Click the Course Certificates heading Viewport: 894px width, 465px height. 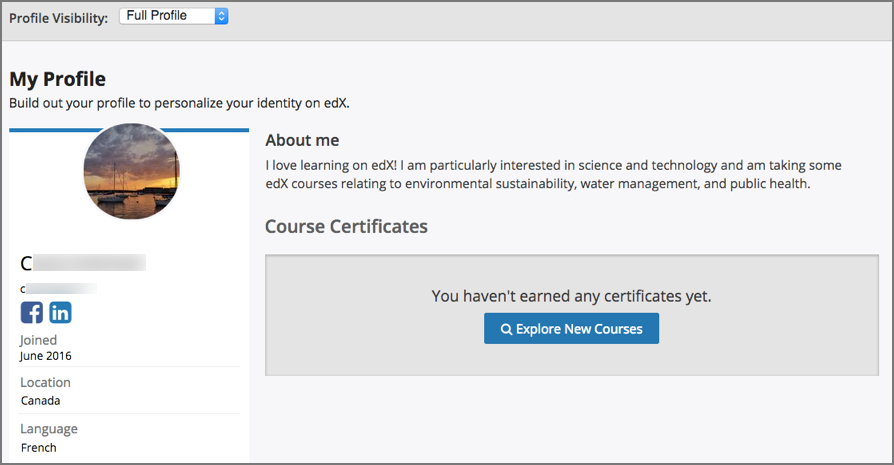346,227
